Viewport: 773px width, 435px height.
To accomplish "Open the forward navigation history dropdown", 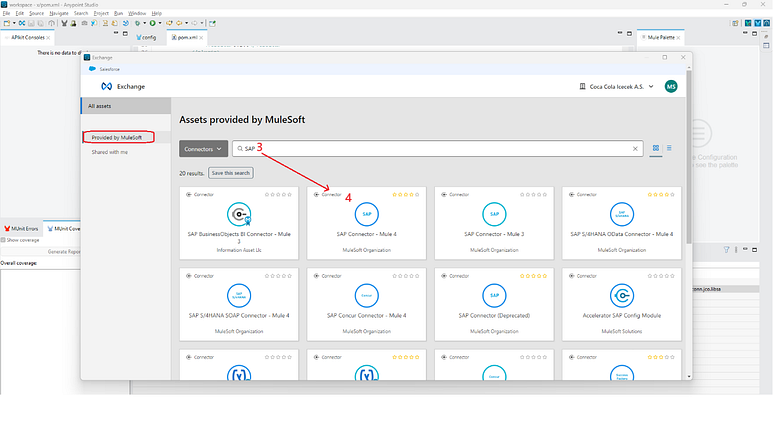I will pyautogui.click(x=202, y=23).
